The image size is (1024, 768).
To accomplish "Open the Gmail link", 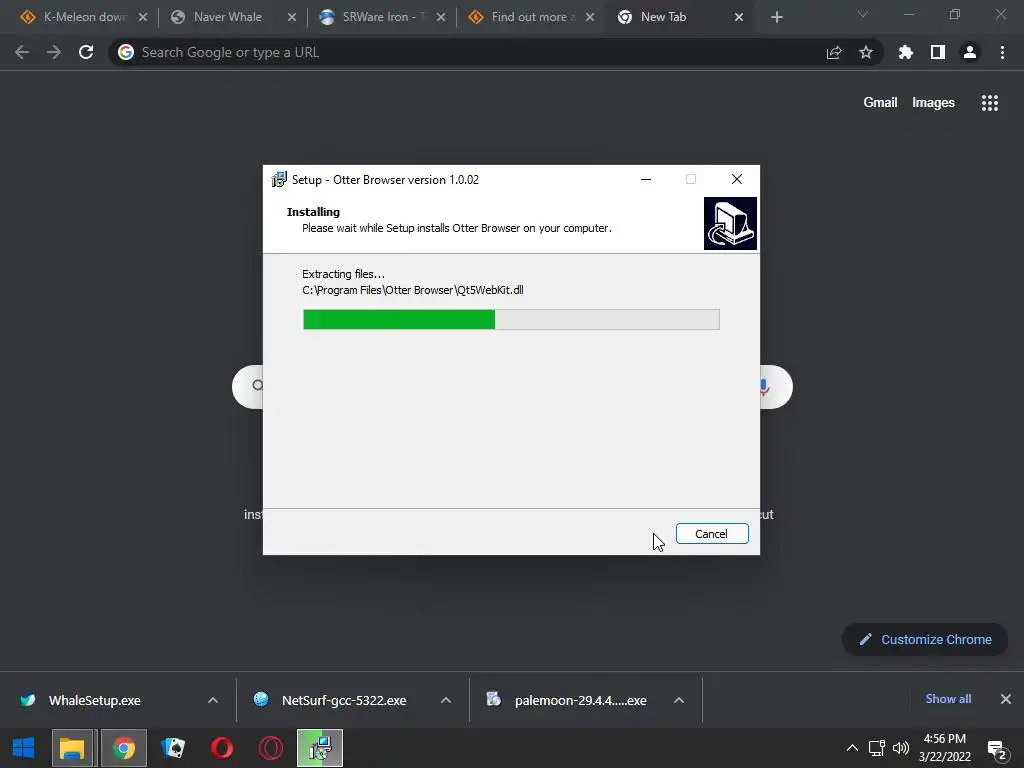I will tap(880, 103).
